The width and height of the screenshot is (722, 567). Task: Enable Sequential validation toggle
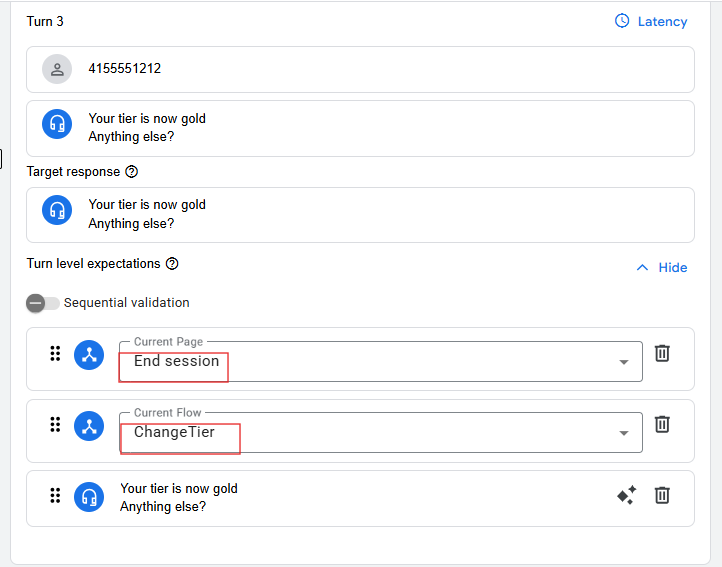pyautogui.click(x=43, y=303)
